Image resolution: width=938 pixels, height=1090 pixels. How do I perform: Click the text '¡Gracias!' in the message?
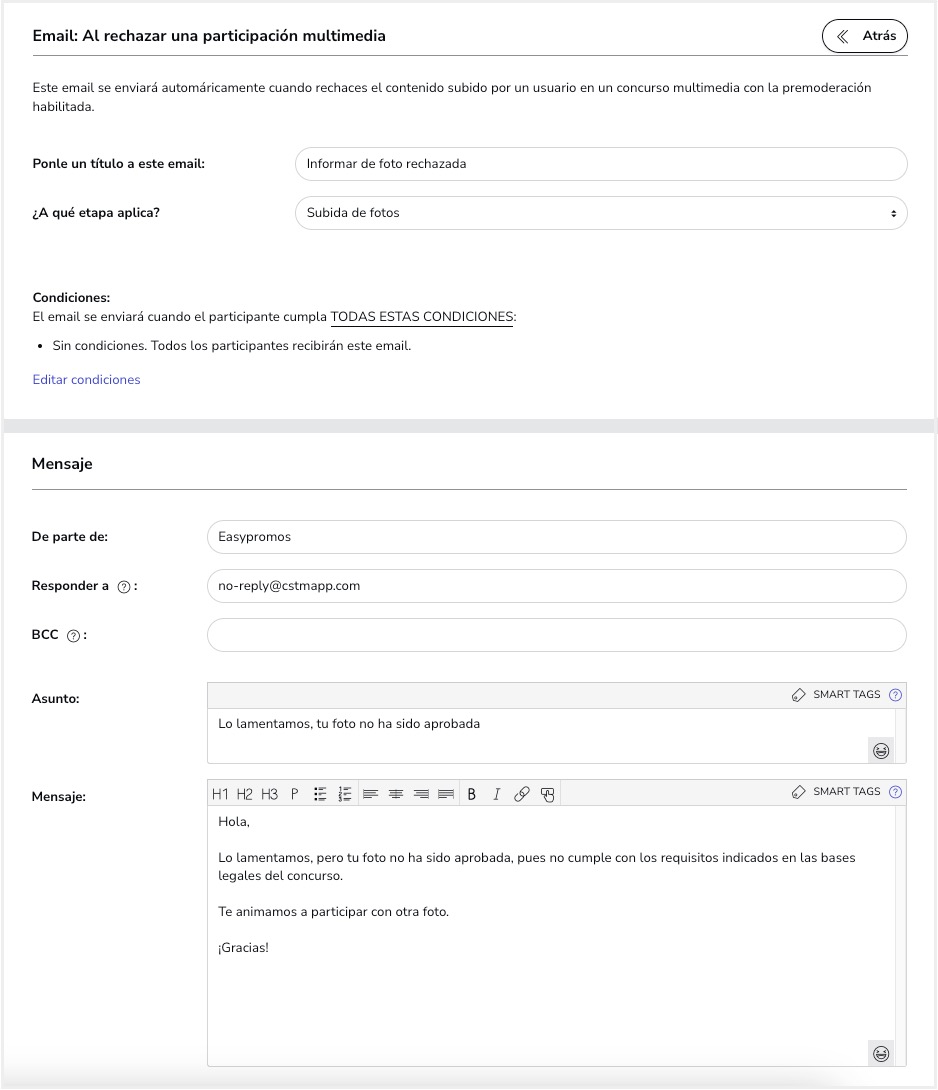[243, 947]
